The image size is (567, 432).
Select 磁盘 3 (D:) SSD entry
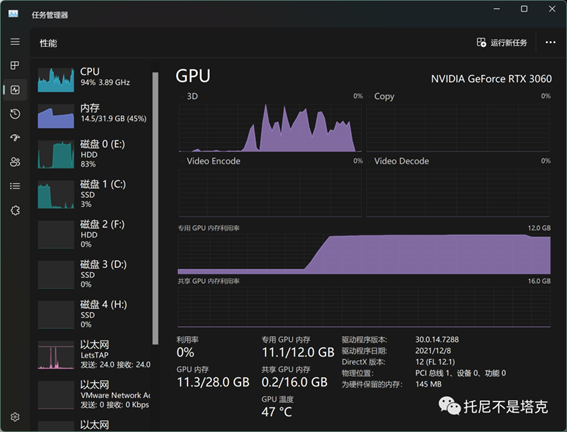(94, 274)
